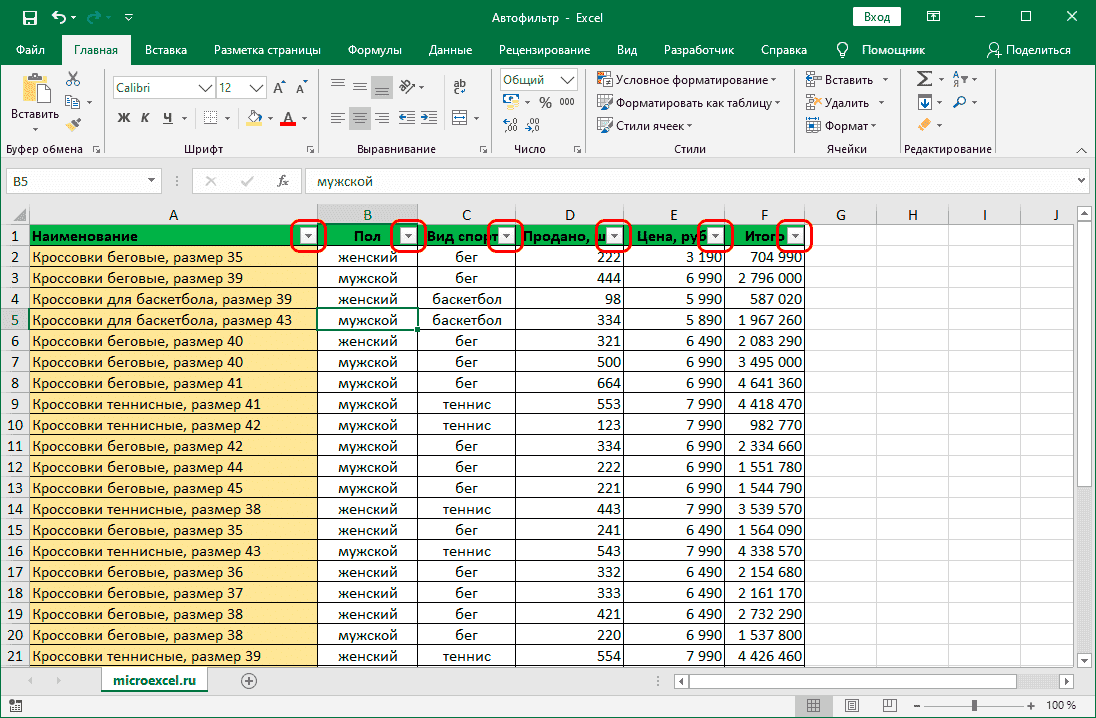Toggle underline formatting
Image resolution: width=1096 pixels, height=718 pixels.
click(166, 117)
